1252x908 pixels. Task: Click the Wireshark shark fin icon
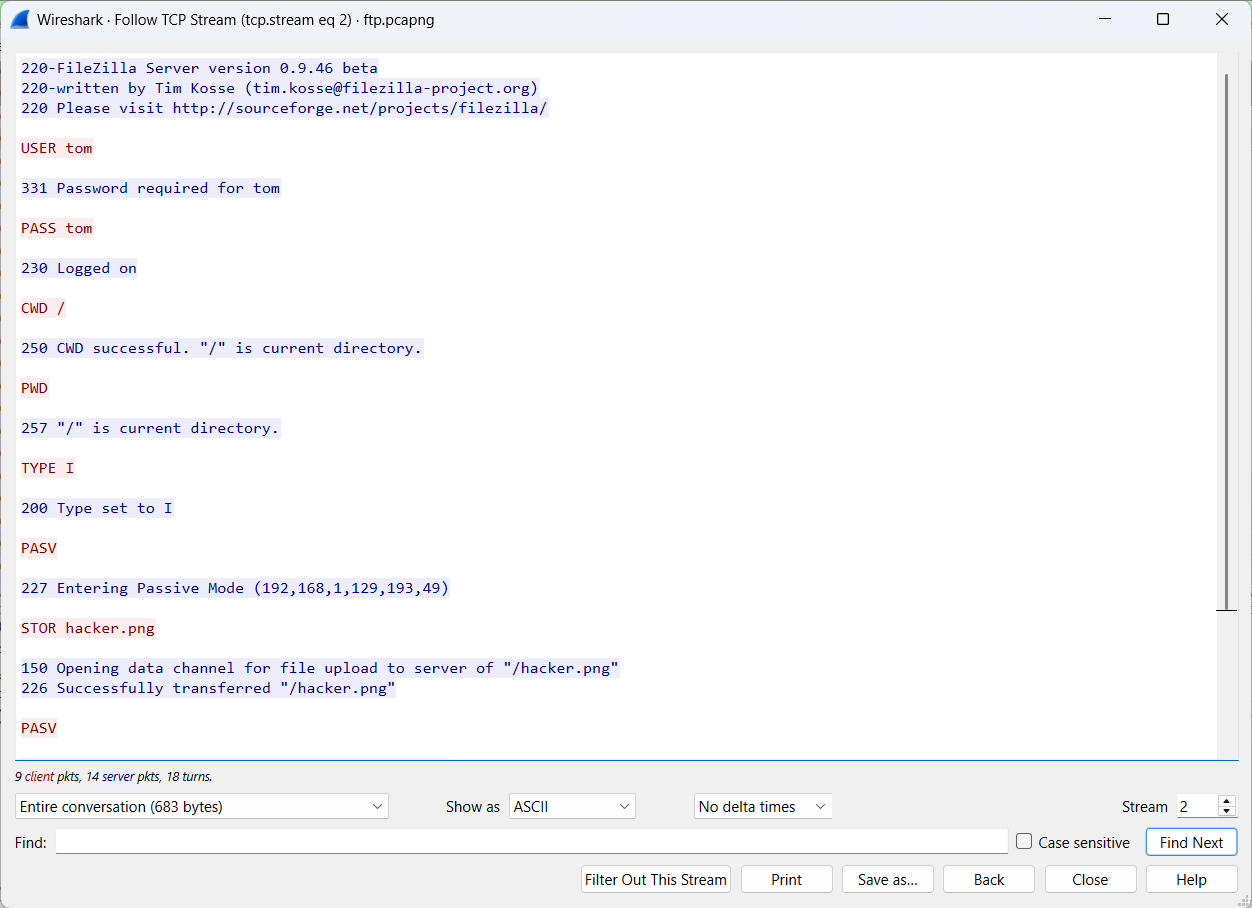(20, 19)
